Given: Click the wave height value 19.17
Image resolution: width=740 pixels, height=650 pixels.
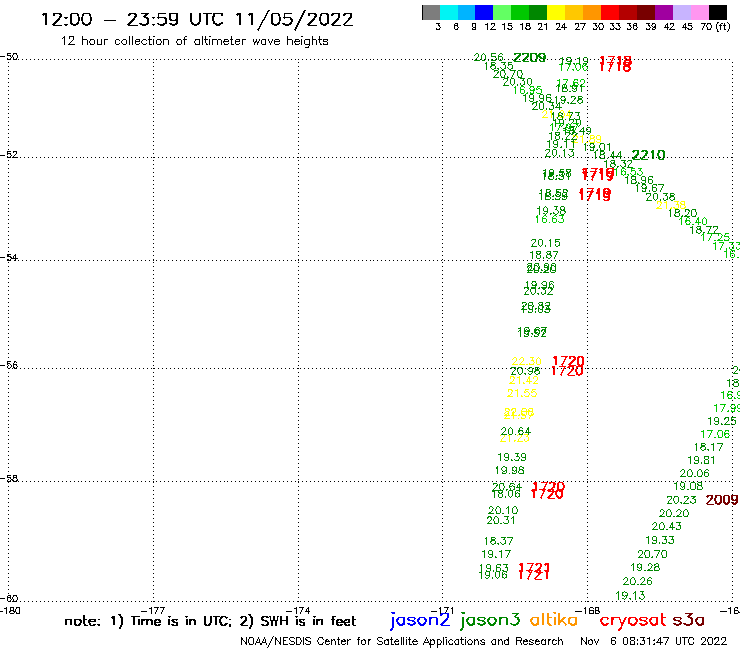Looking at the screenshot, I should (496, 554).
